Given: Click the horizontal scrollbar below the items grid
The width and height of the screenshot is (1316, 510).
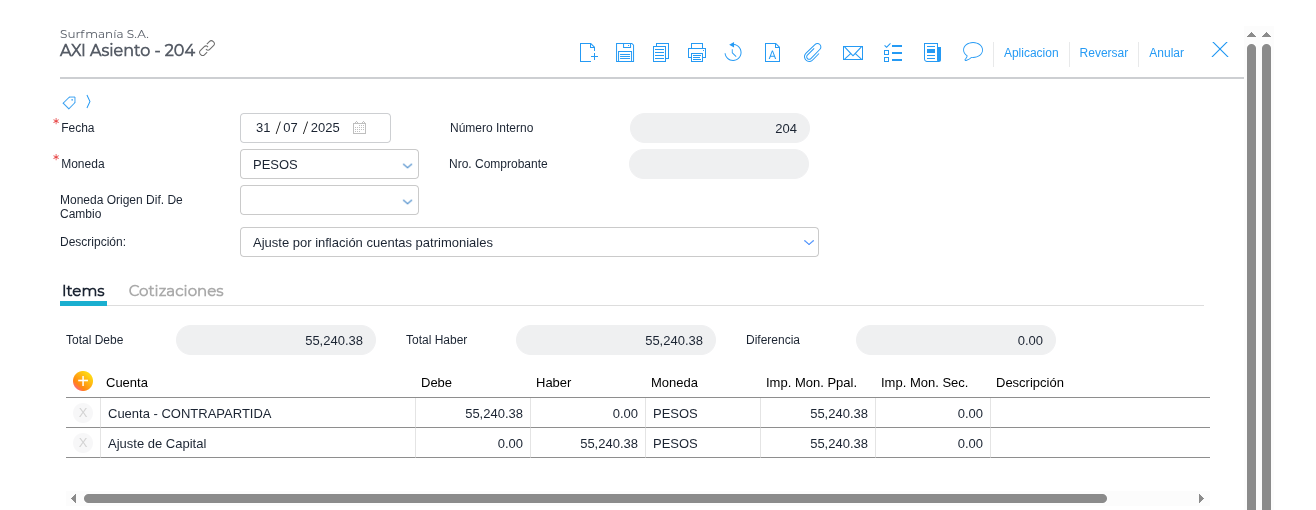Looking at the screenshot, I should point(595,498).
